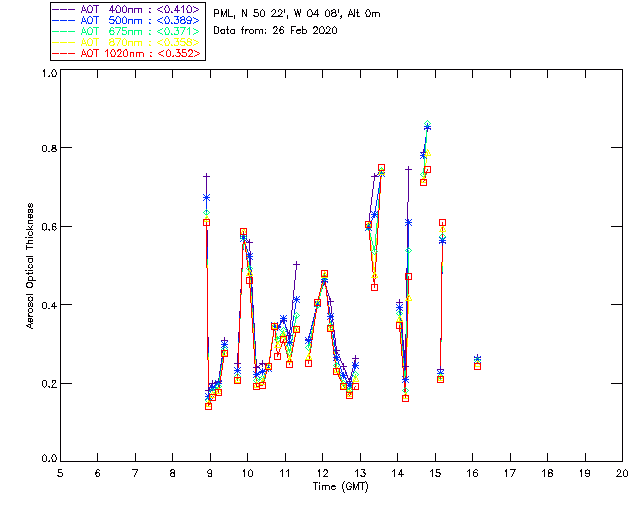
Task: Click the AOT 675nm legend entry
Action: 126,31
